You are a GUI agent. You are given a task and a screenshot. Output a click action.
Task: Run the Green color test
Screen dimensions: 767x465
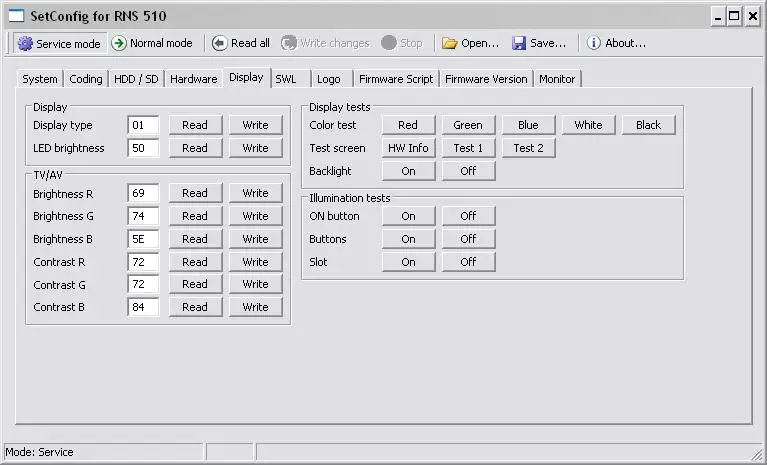point(469,125)
